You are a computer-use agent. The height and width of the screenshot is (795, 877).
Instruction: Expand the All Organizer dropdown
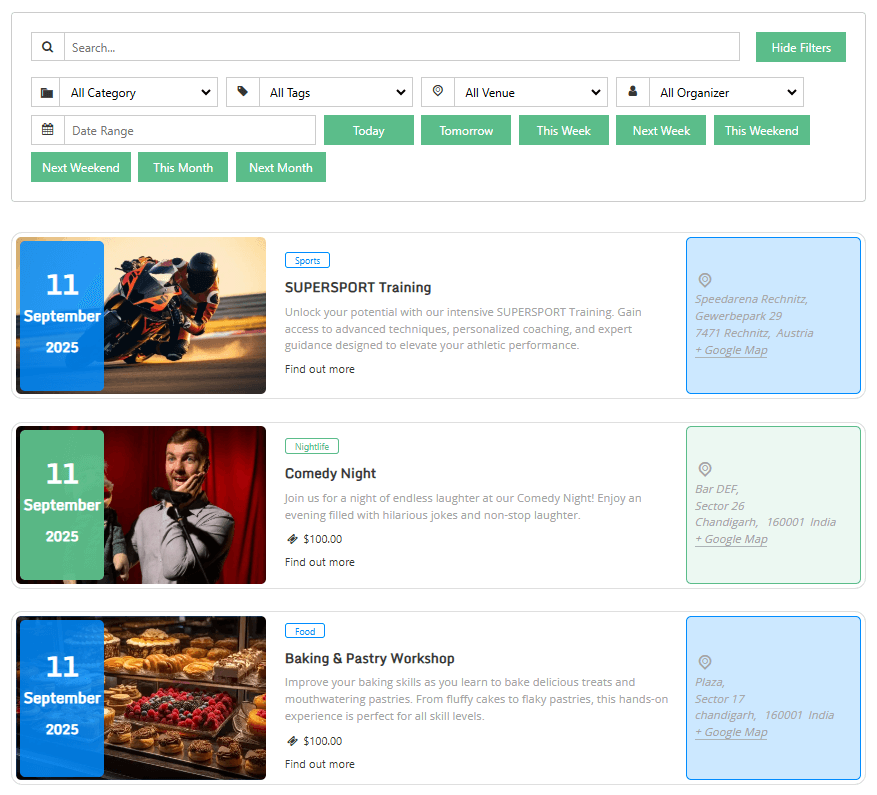726,93
